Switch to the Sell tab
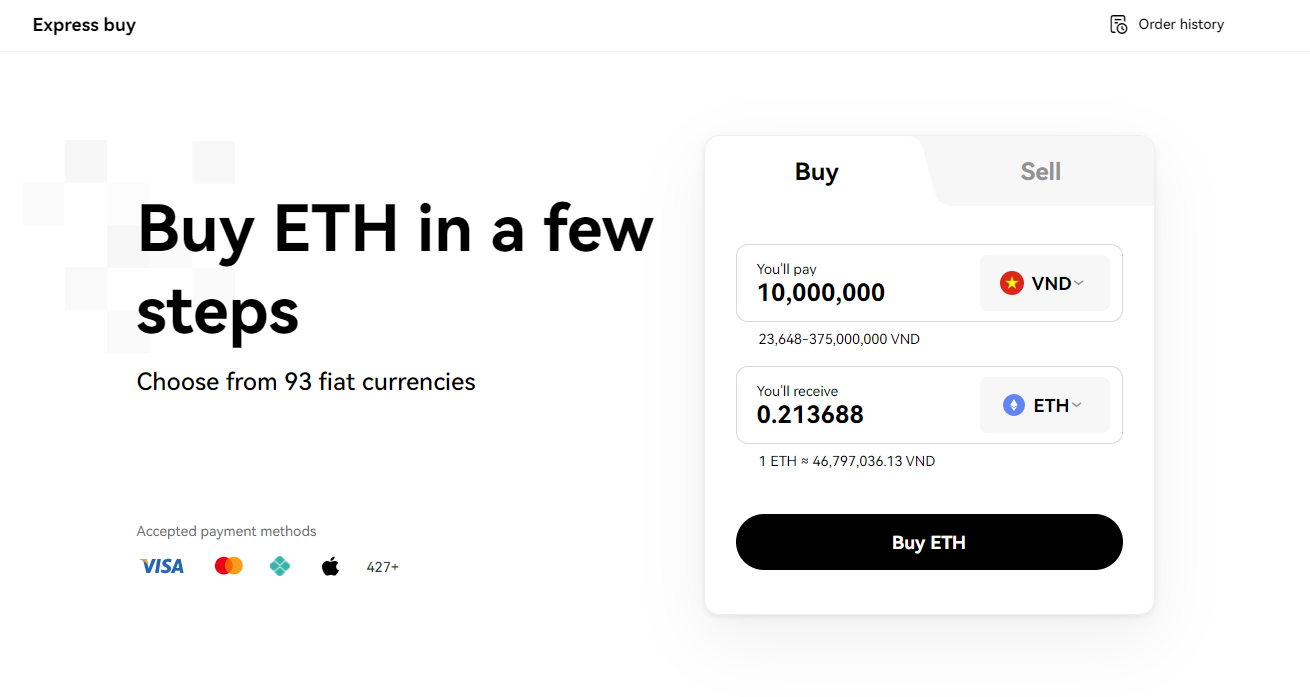This screenshot has height=697, width=1310. coord(1040,172)
